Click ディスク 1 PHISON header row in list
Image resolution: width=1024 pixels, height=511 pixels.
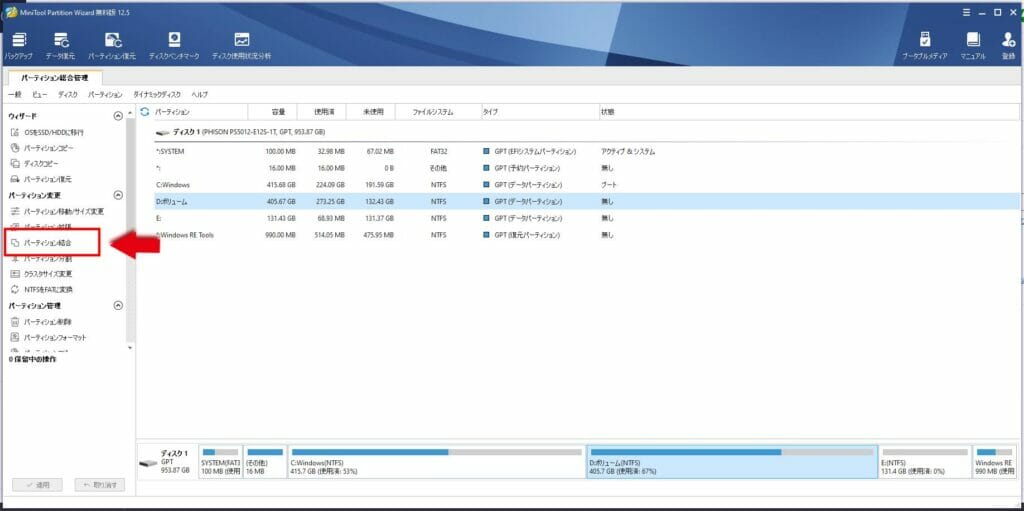pos(586,132)
